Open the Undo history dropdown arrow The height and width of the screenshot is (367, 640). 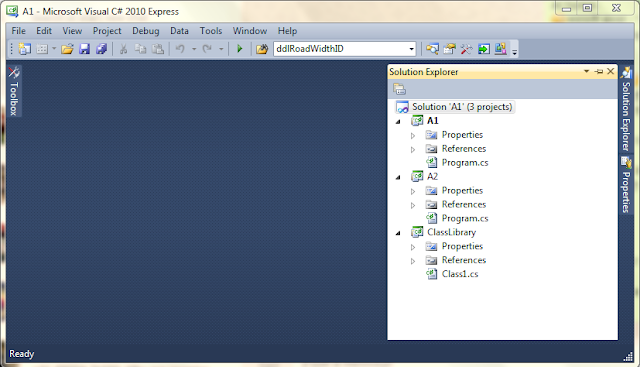coord(194,49)
